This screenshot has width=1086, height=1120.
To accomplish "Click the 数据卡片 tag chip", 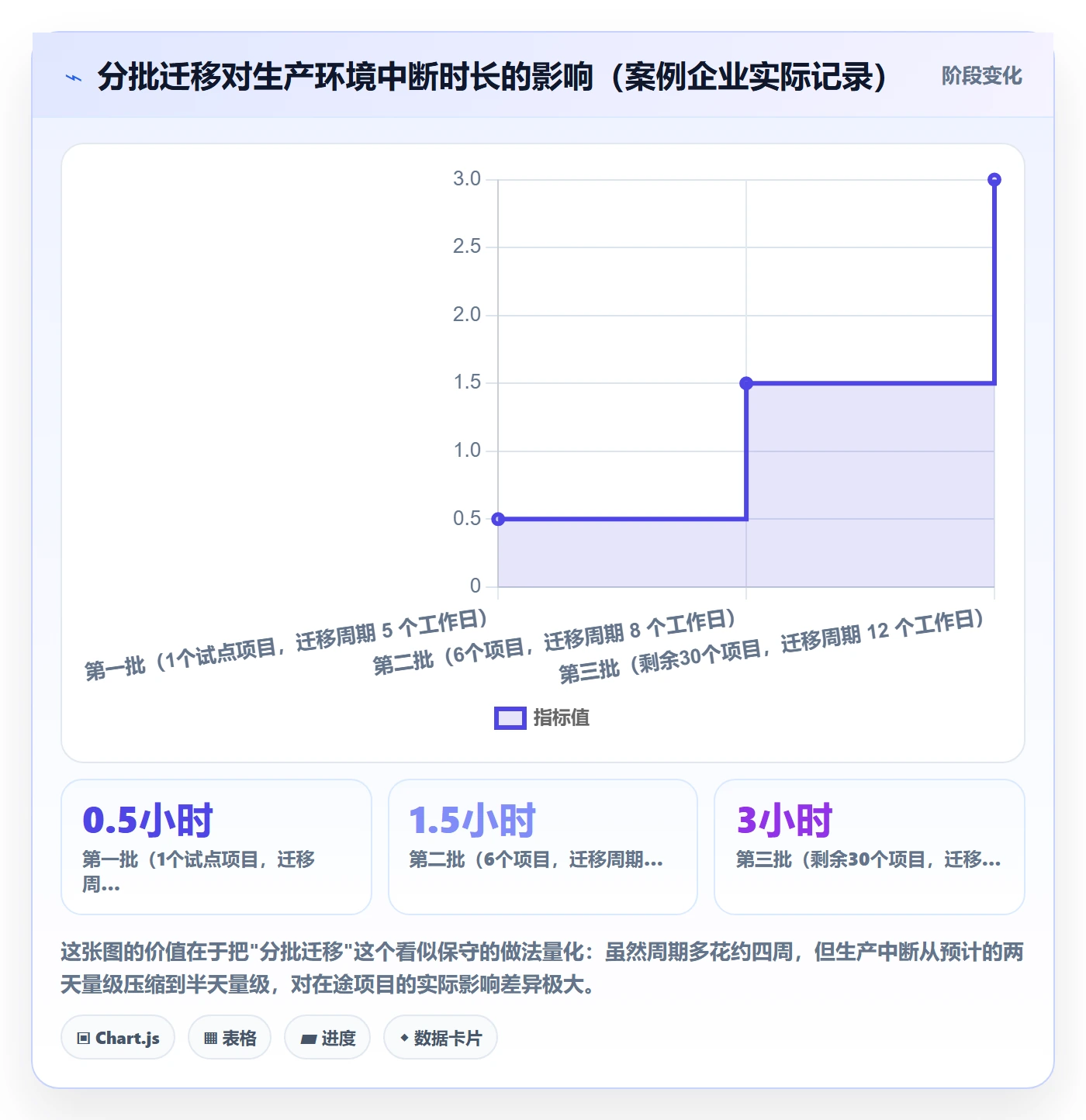I will coord(441,1038).
